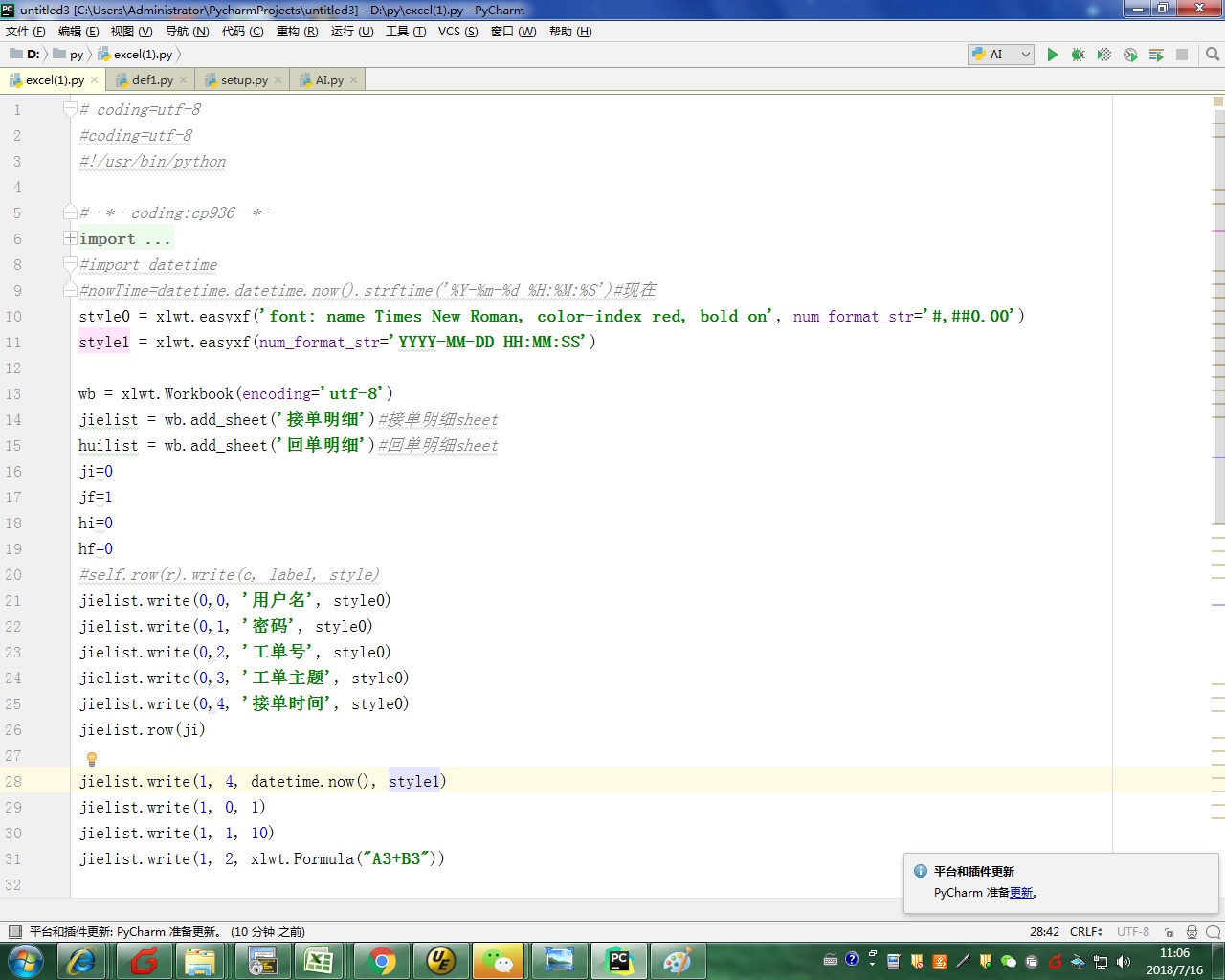
Task: Click the network icon in system tray
Action: (x=1101, y=961)
